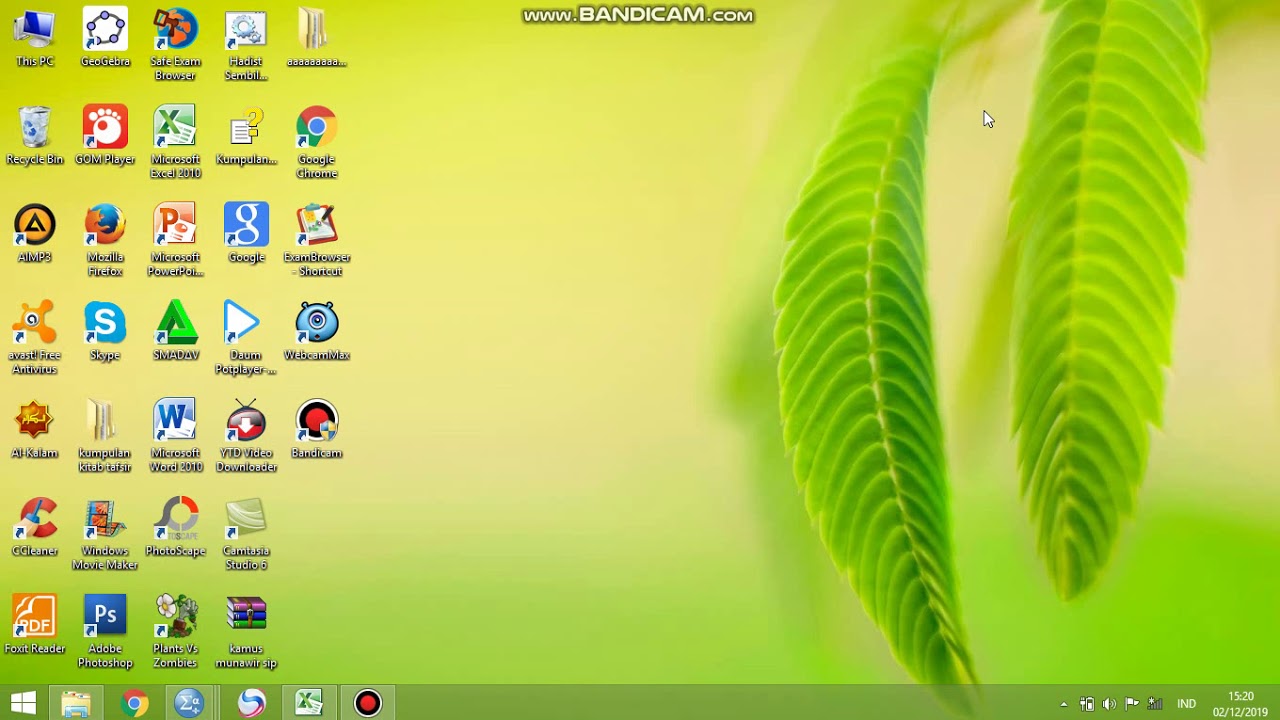
Task: Open Foxit Reader shortcut
Action: pos(35,626)
